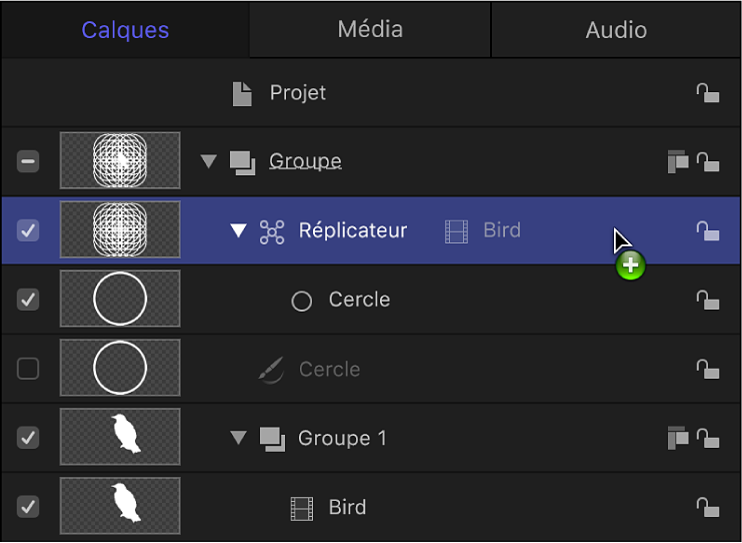Click the document icon beside Projet

[241, 93]
